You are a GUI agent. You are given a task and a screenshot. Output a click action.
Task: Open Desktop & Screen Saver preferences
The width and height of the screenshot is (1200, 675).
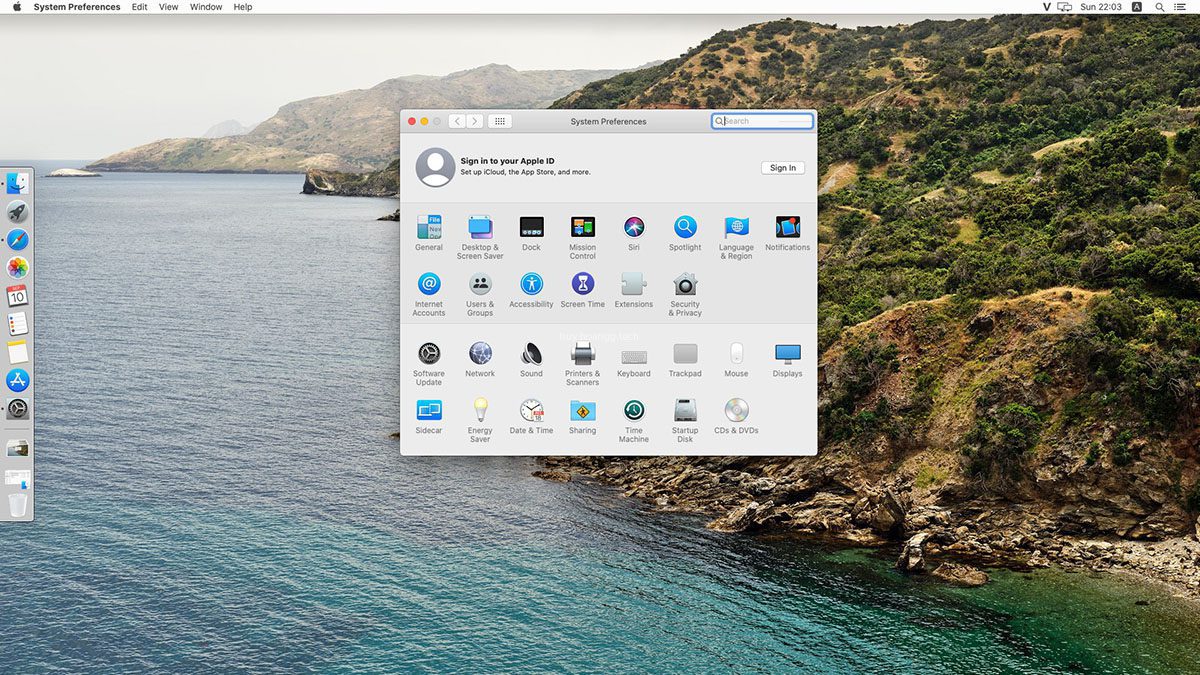pos(480,237)
